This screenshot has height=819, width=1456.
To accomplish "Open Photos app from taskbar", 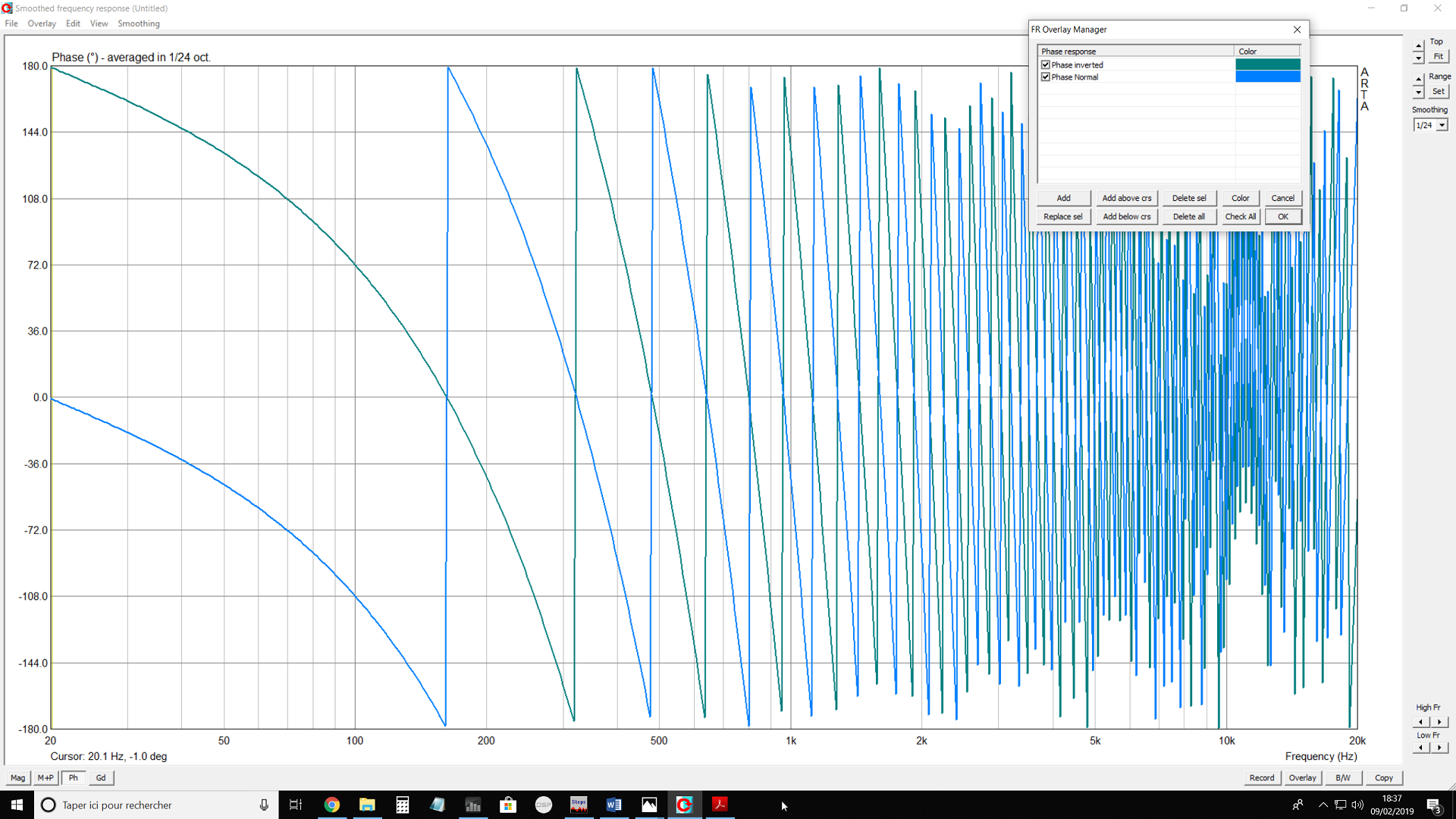I will click(649, 805).
